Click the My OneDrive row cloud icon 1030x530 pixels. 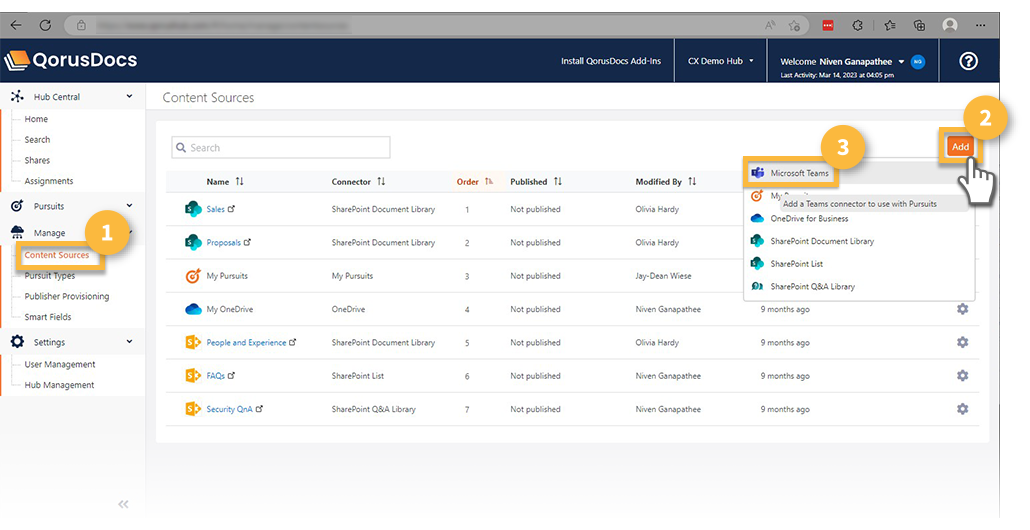point(192,309)
